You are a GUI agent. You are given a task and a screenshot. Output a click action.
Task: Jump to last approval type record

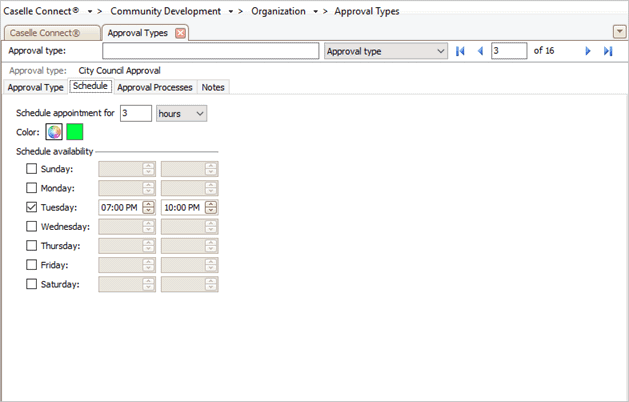[x=607, y=51]
